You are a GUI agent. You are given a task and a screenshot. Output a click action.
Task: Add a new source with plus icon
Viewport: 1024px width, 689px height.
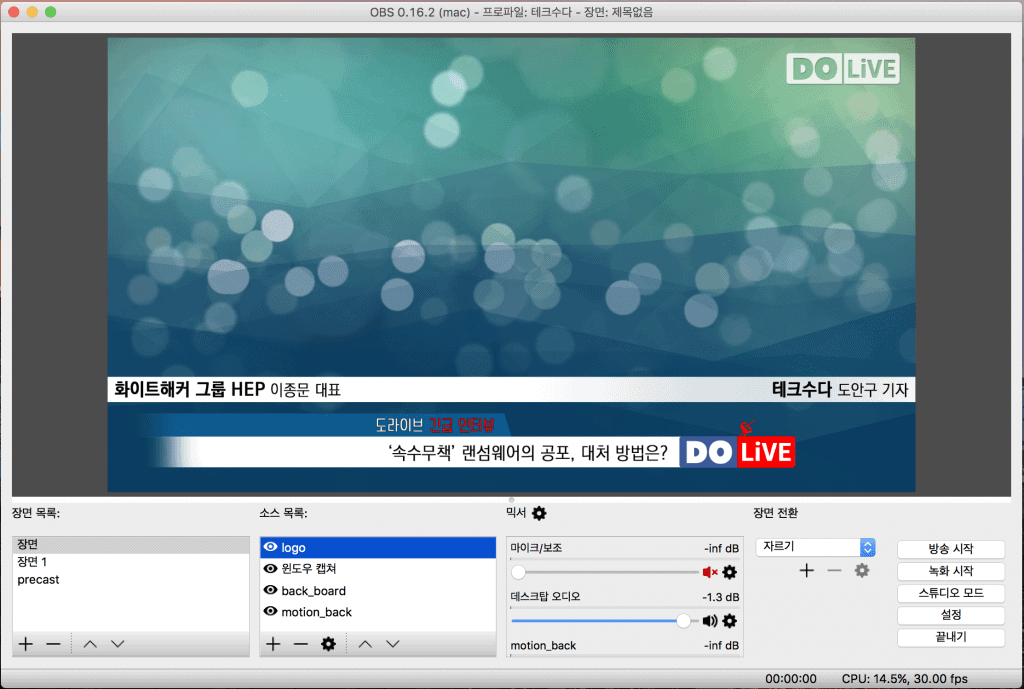[273, 644]
